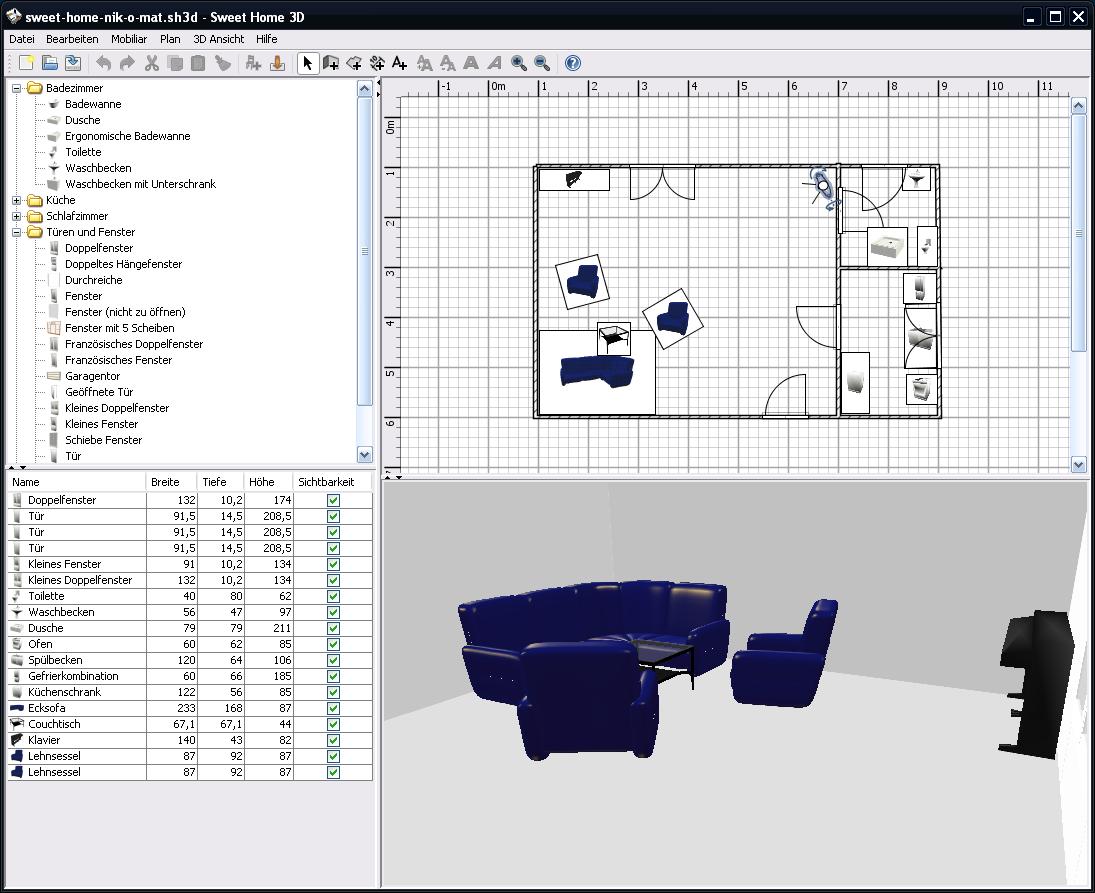The width and height of the screenshot is (1095, 893).
Task: Select Garagentor in the catalog tree
Action: coord(92,376)
